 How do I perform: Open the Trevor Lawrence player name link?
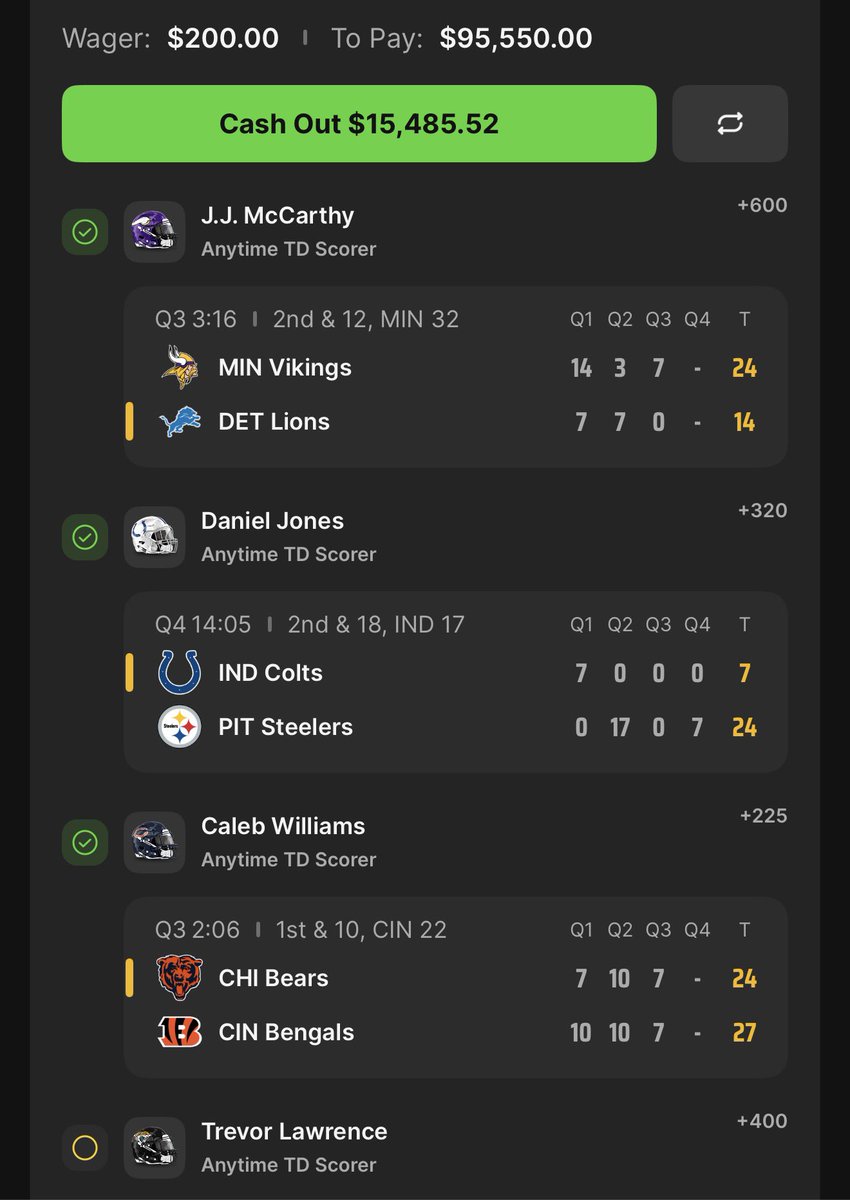[294, 1131]
